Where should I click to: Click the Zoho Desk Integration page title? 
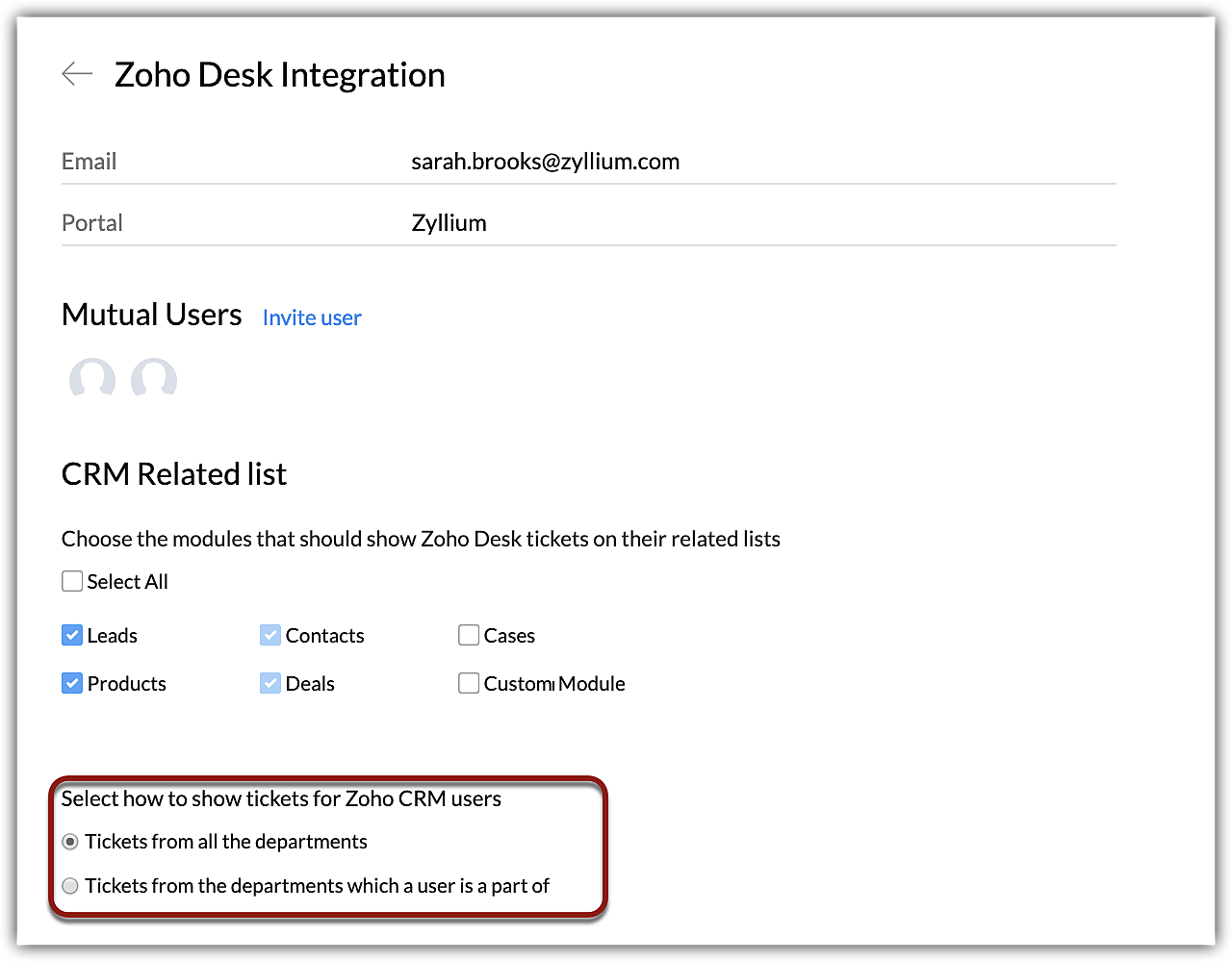tap(279, 75)
